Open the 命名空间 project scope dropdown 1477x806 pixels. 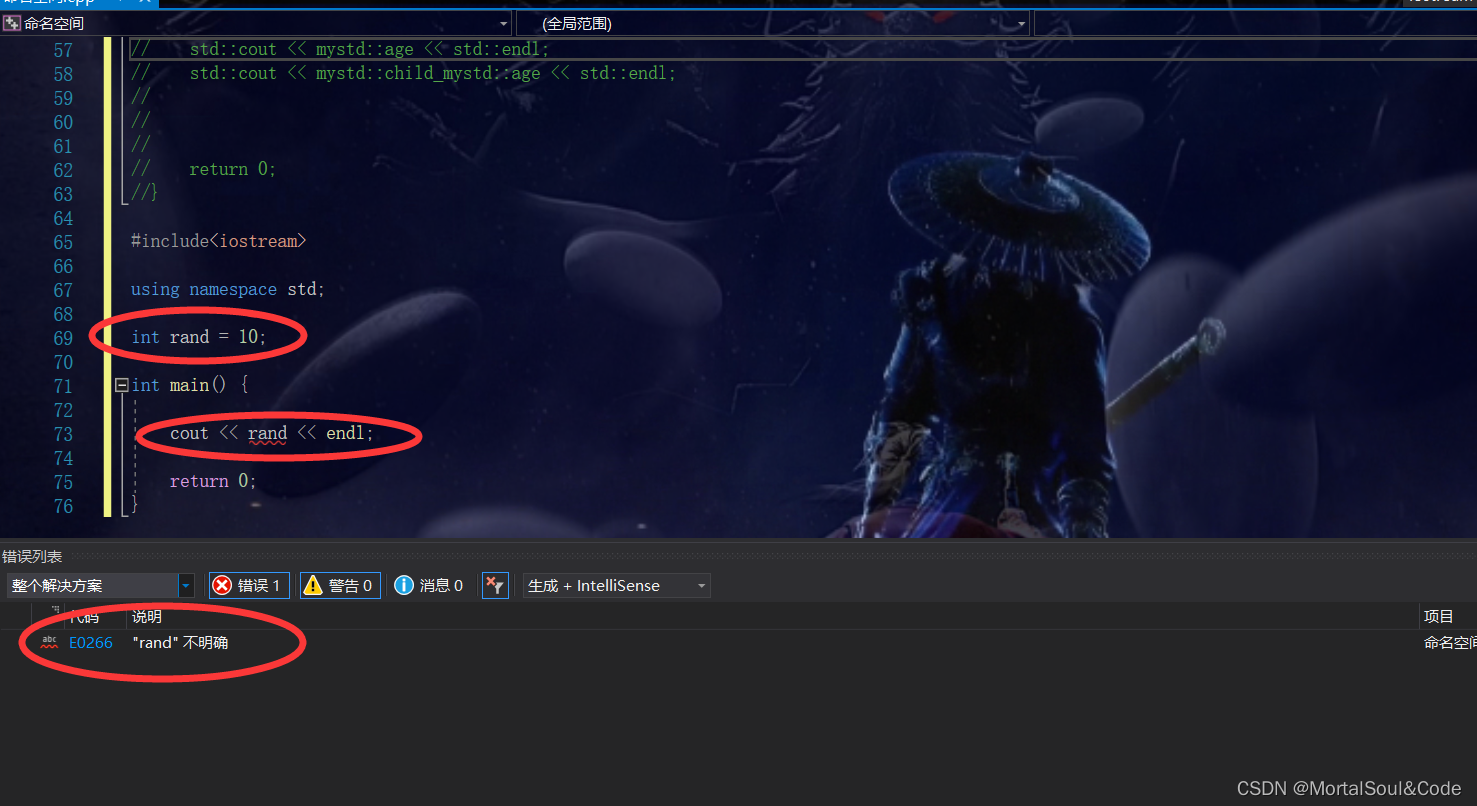[257, 23]
